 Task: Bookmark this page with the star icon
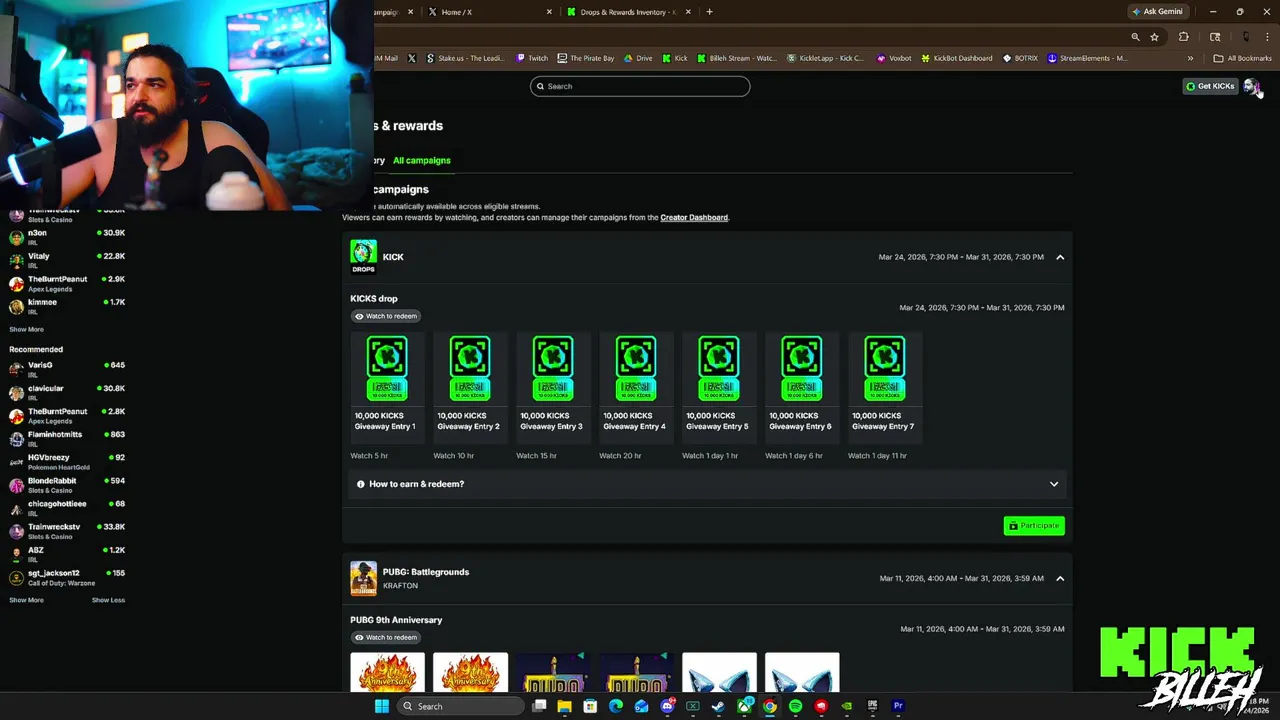point(1154,37)
